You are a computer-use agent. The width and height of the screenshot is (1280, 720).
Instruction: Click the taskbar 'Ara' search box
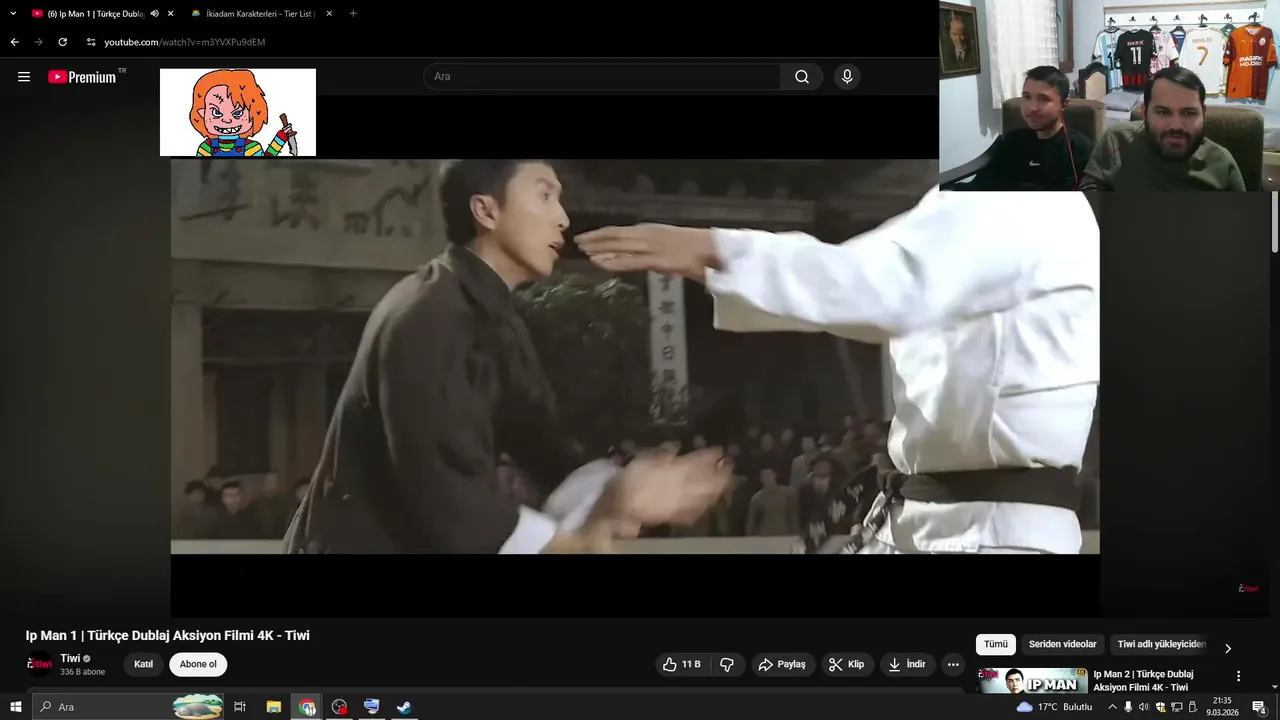click(x=130, y=707)
